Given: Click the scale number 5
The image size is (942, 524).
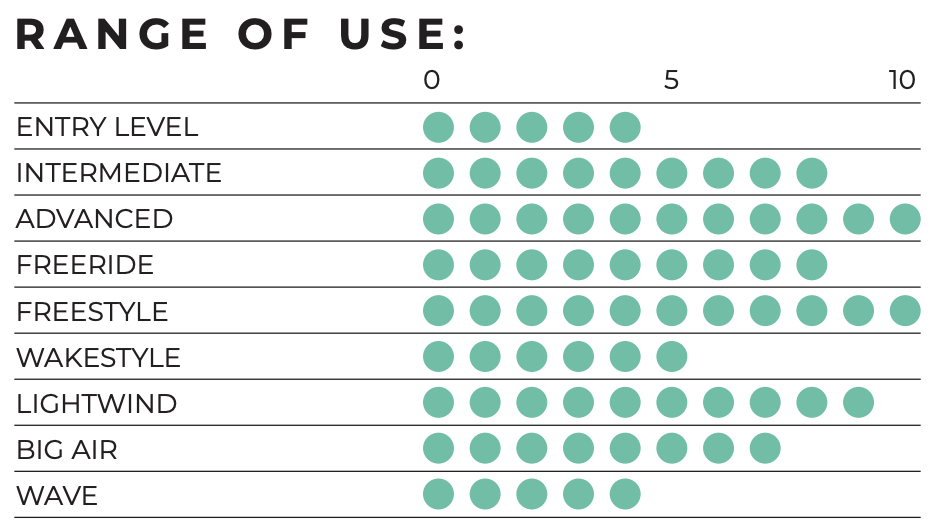Looking at the screenshot, I should (671, 80).
